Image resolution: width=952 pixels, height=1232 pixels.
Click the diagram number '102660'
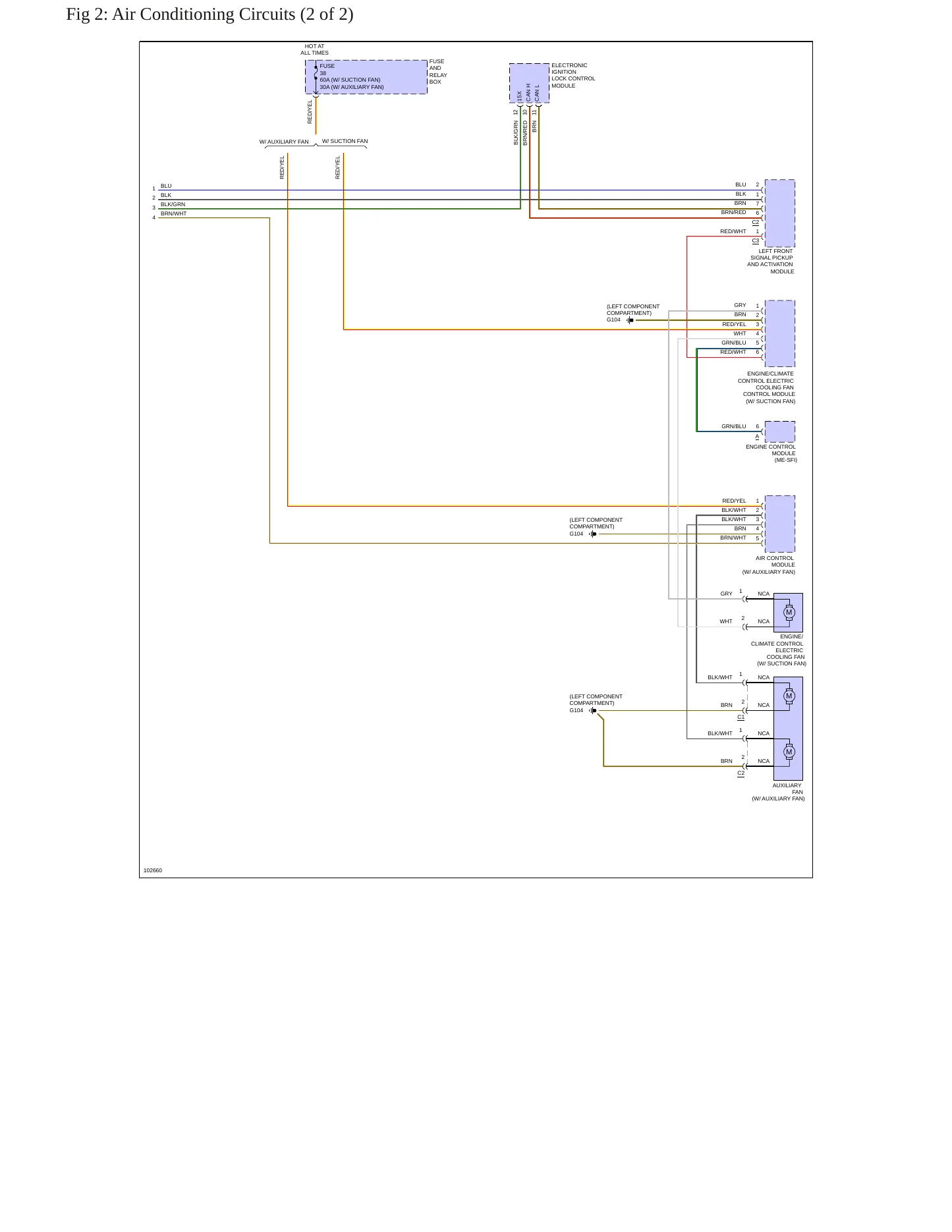tap(153, 870)
